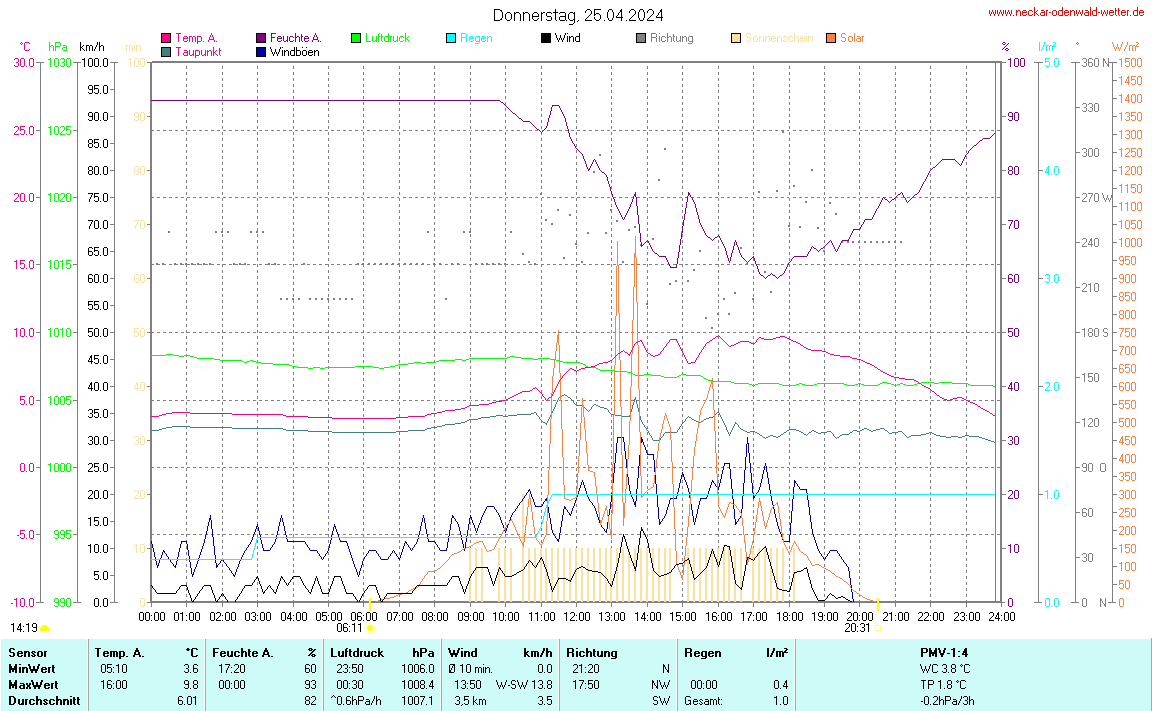Click the sun icon beside 14:19
Viewport: 1152px width, 711px height.
coord(45,628)
